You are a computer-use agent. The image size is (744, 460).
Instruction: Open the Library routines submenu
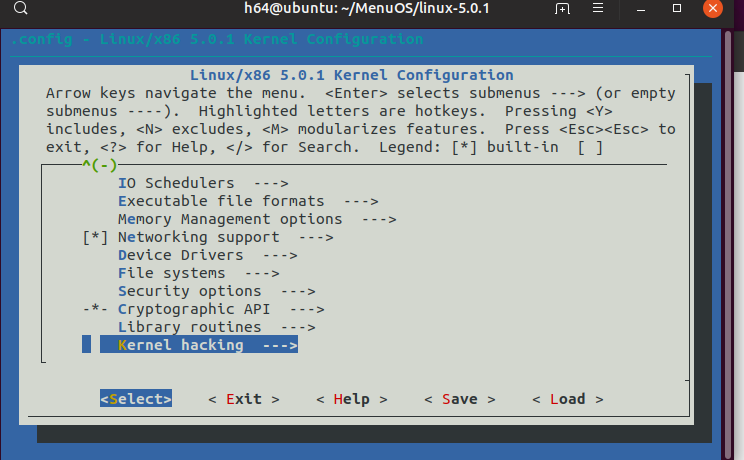(216, 328)
